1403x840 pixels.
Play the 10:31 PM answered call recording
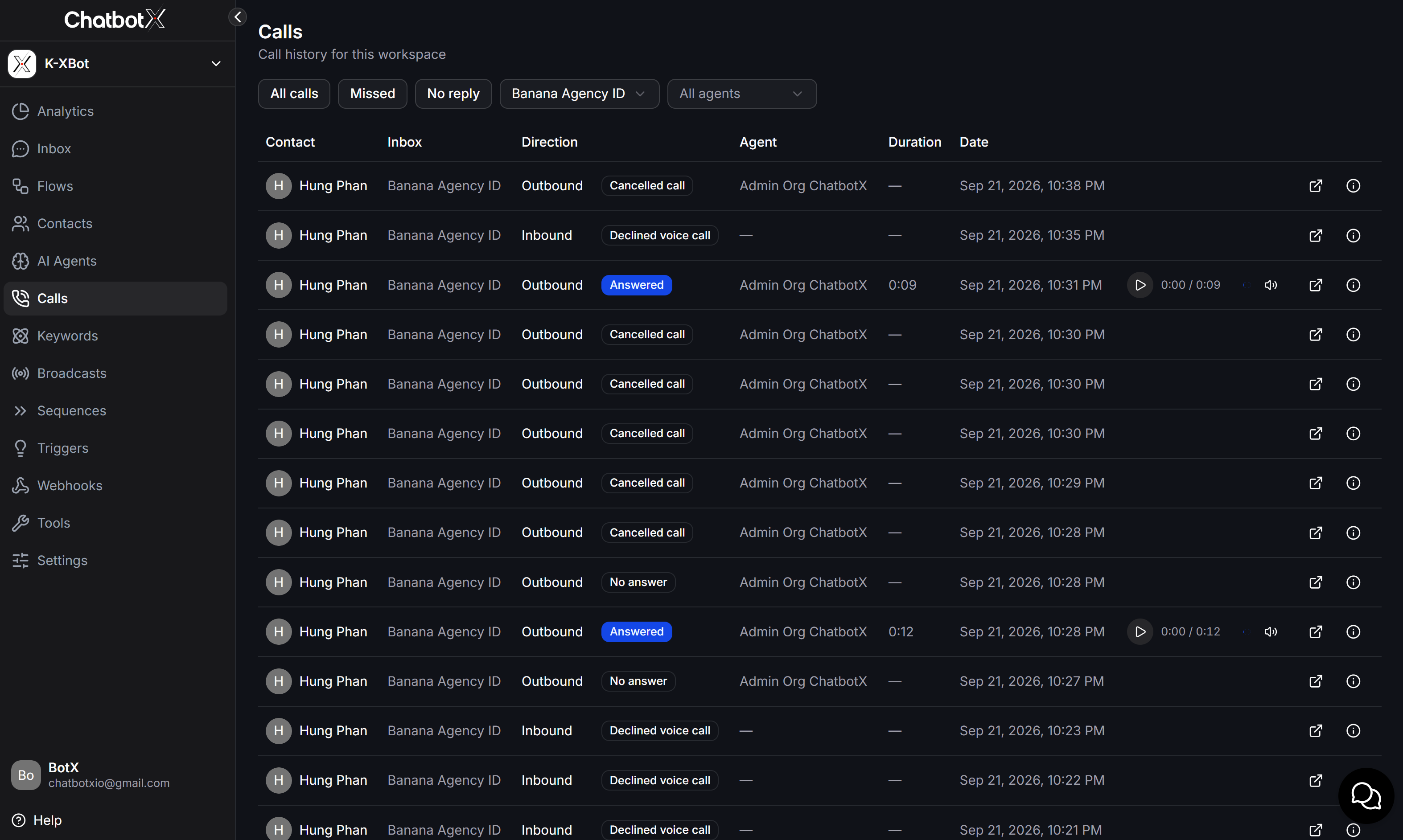(x=1140, y=285)
